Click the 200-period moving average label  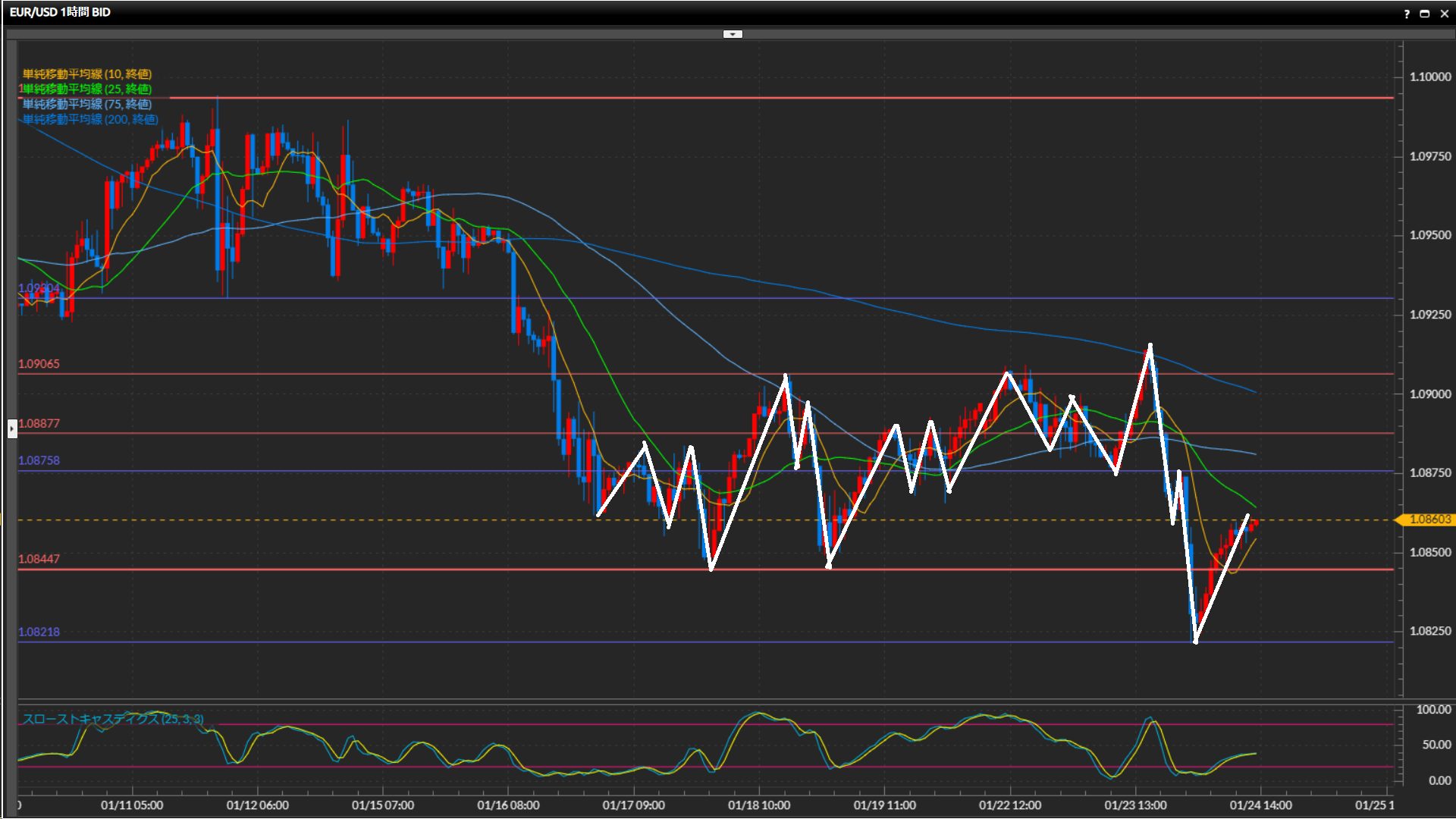[x=89, y=119]
